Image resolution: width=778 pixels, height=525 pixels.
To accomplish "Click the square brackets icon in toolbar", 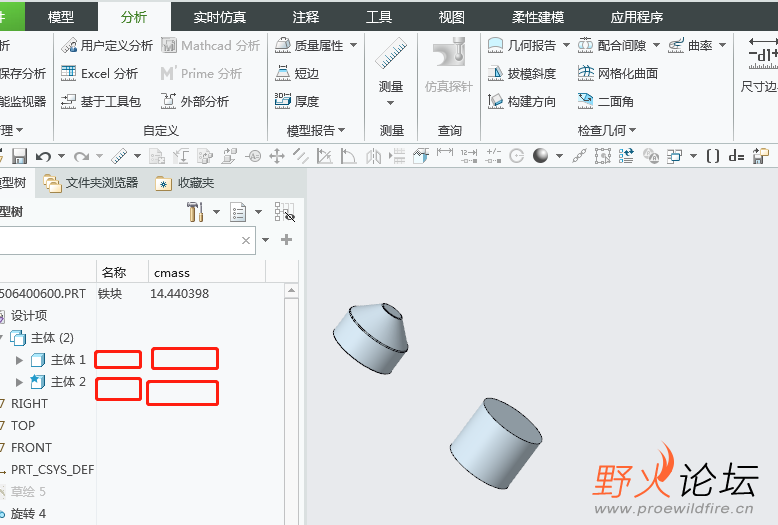I will click(713, 156).
